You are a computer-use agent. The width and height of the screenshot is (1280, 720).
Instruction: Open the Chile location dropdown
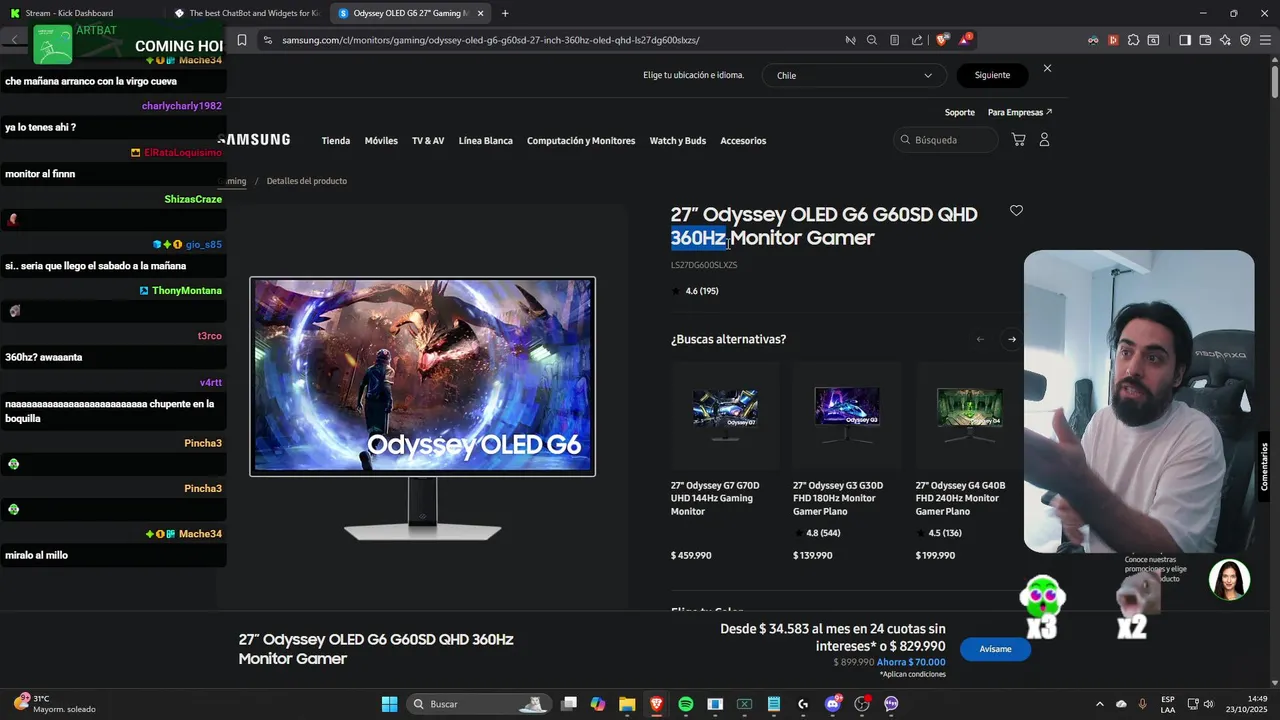point(854,75)
